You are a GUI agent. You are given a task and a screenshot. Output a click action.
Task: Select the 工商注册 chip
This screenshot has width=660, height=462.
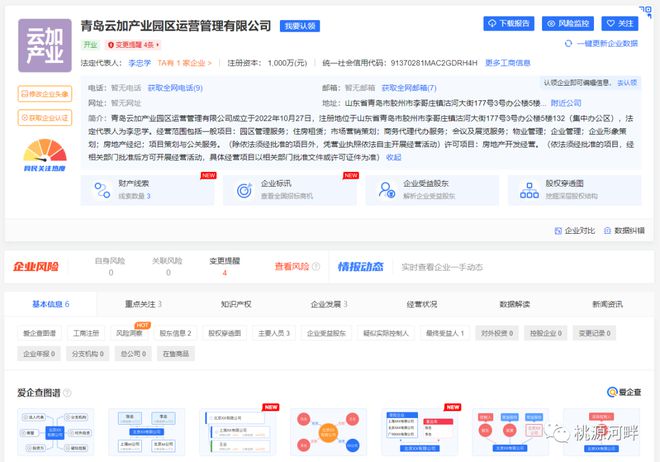(86, 333)
